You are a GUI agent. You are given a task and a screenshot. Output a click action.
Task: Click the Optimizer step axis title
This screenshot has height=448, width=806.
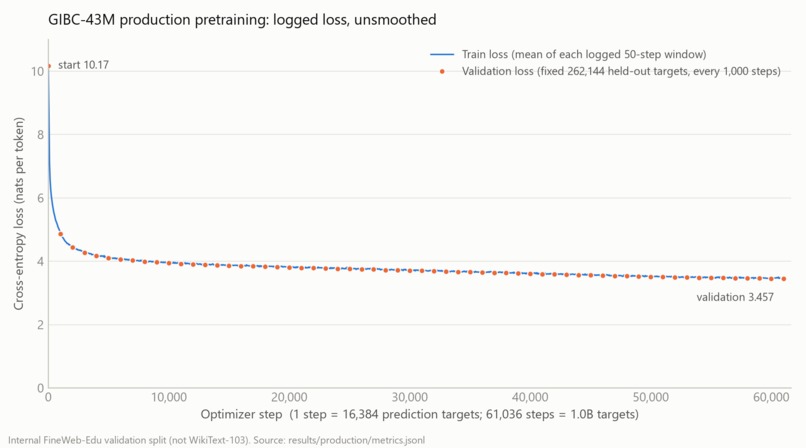[419, 415]
